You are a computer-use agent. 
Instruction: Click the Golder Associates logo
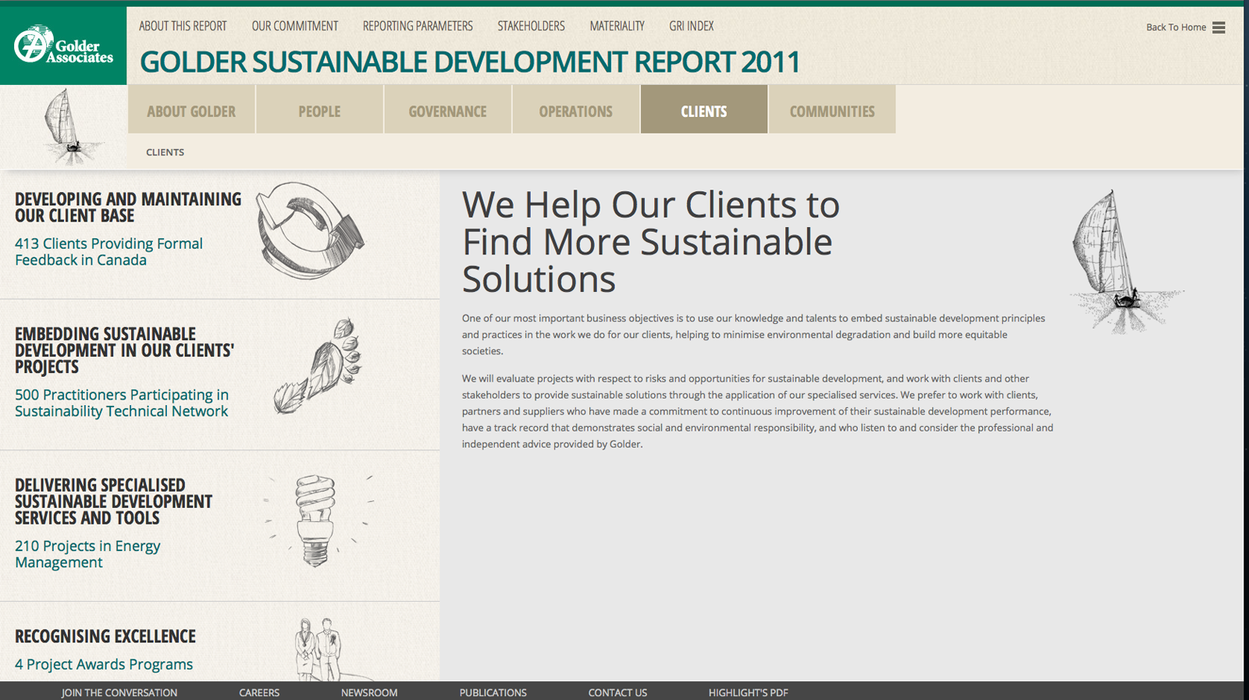[x=63, y=45]
